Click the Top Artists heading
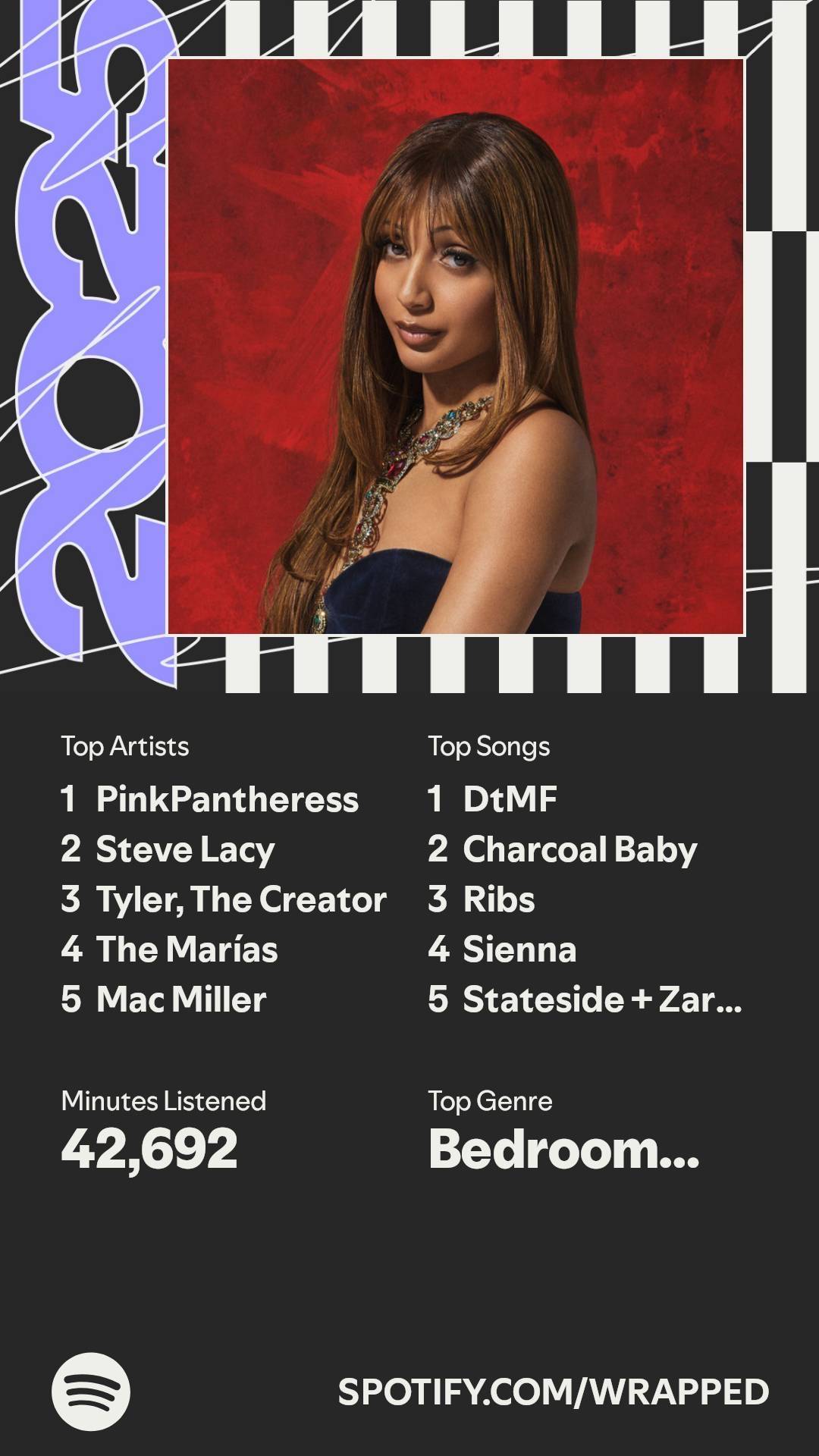The image size is (819, 1456). click(x=125, y=746)
